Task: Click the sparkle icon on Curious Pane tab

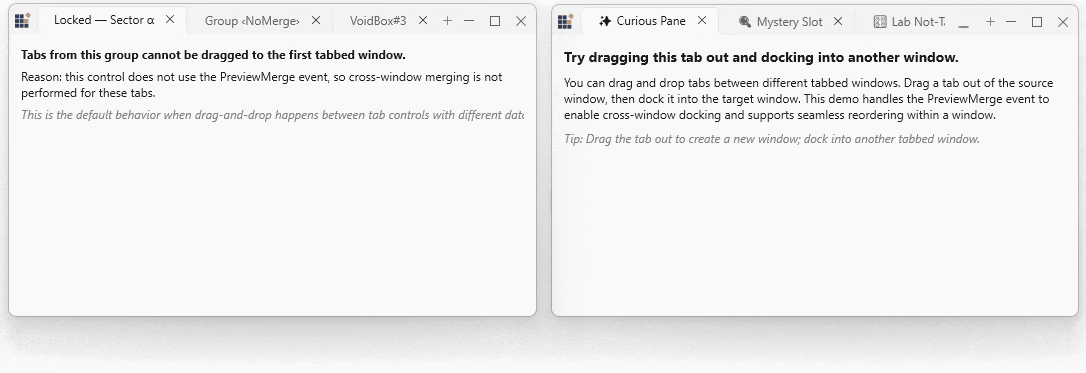Action: (605, 21)
